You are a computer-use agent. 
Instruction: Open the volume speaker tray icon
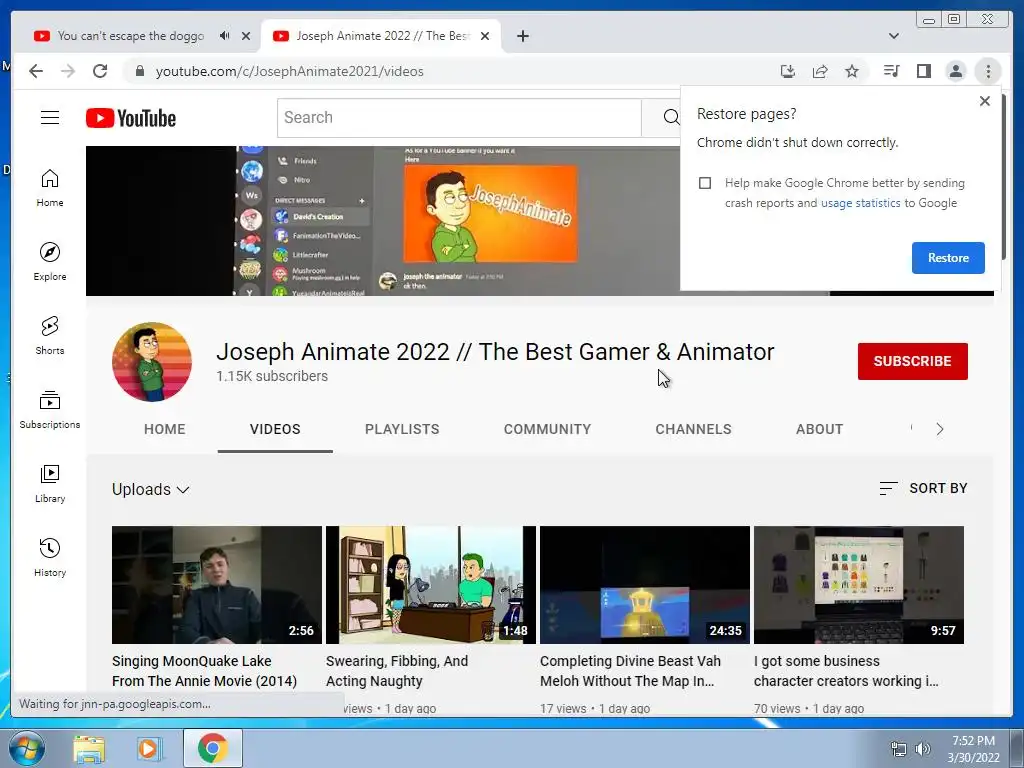(923, 749)
